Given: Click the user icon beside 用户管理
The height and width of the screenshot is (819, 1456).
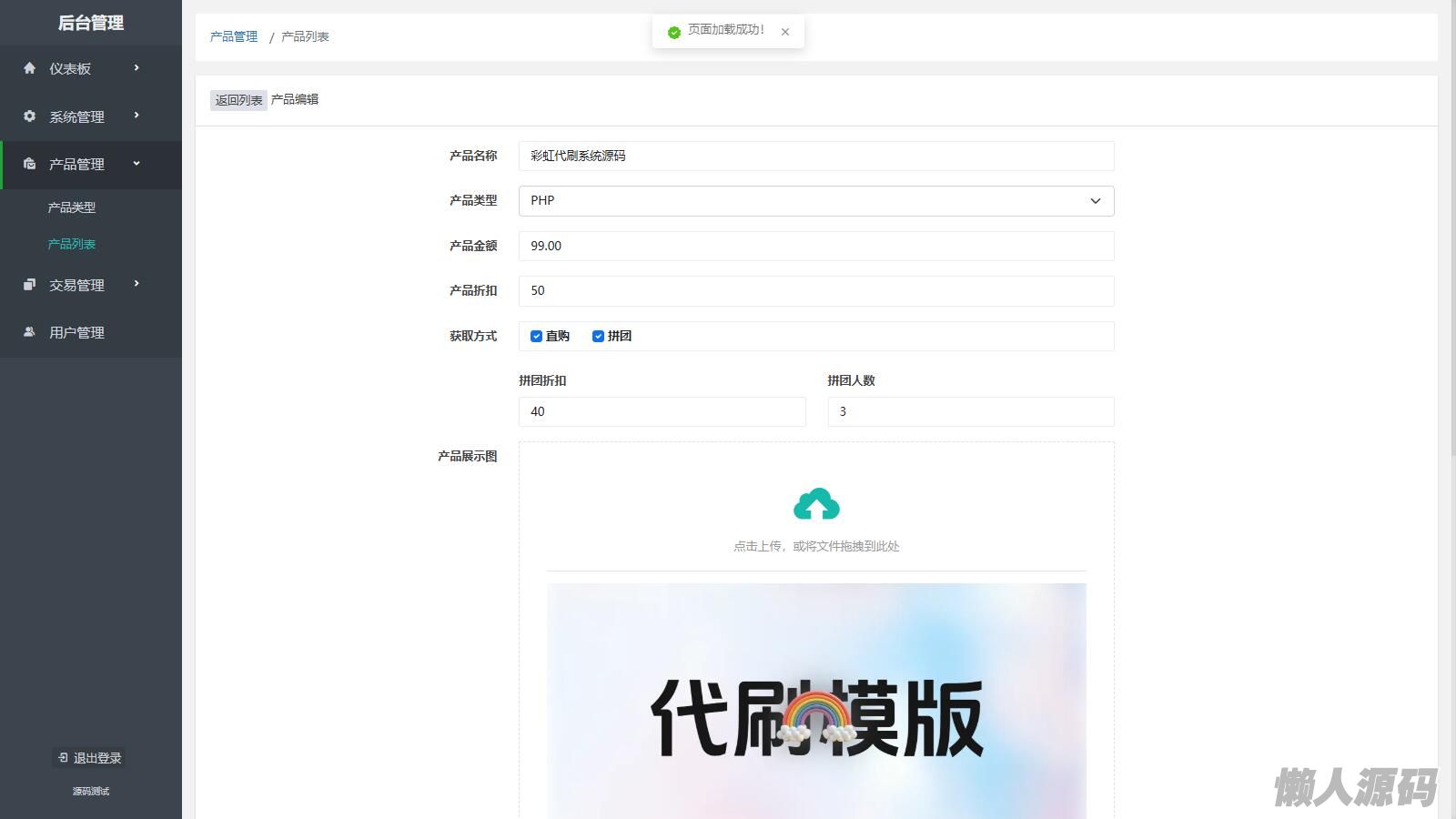Looking at the screenshot, I should (x=29, y=332).
